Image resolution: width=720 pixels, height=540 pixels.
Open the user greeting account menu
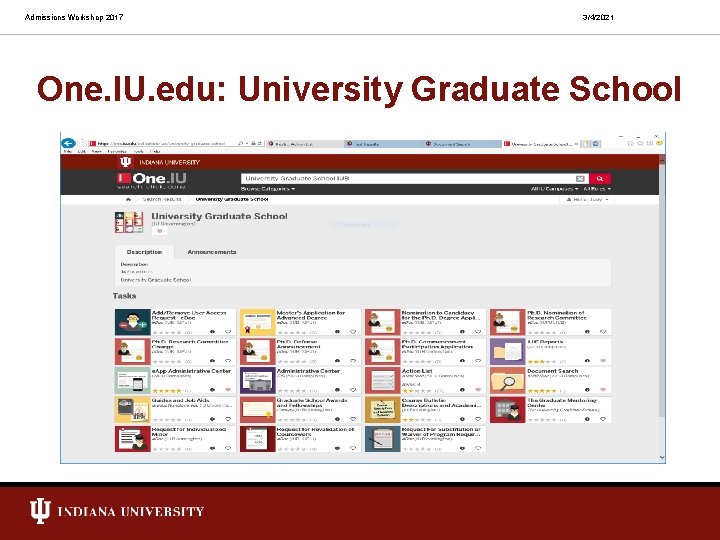point(587,200)
